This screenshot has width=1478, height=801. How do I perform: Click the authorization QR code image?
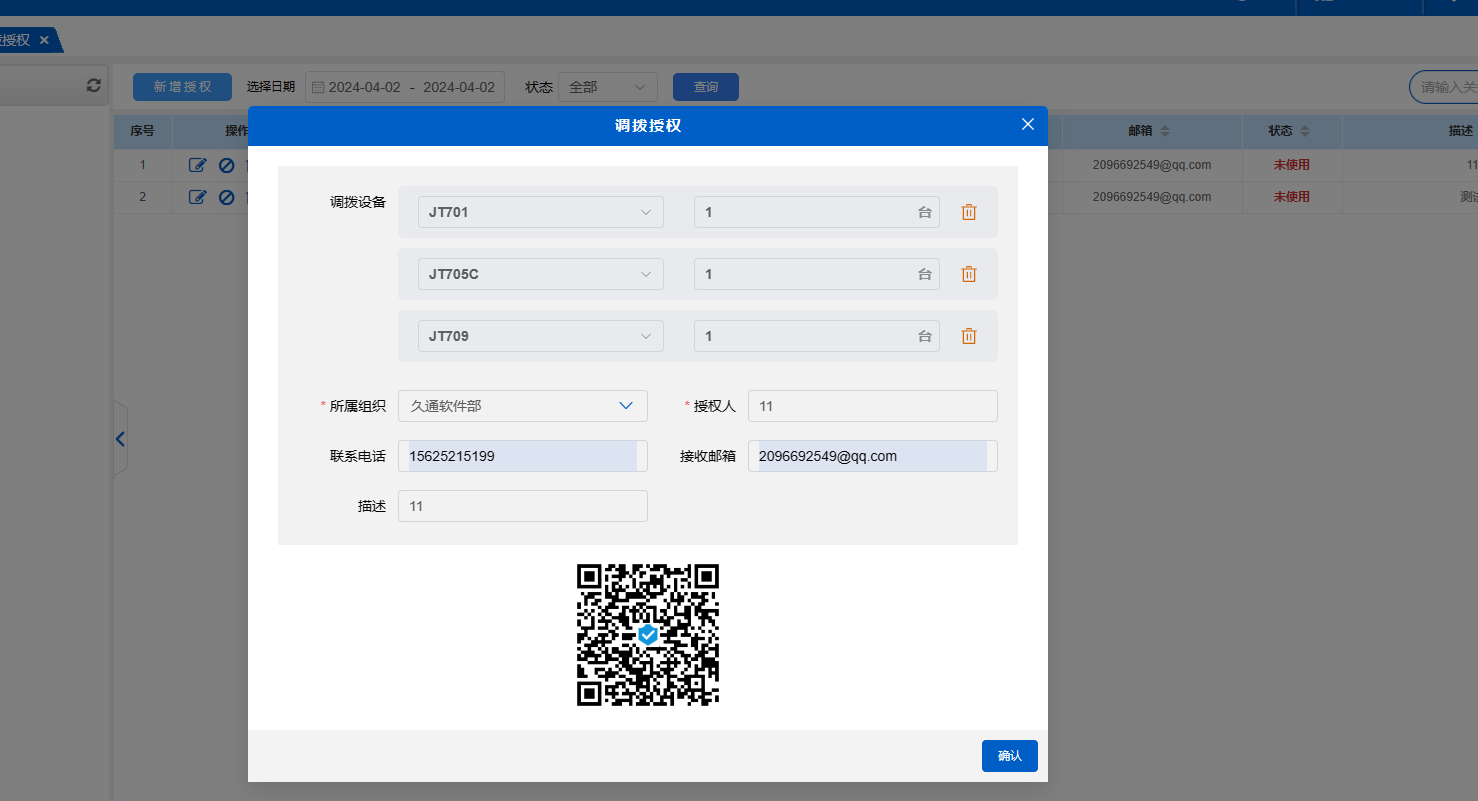(x=647, y=635)
